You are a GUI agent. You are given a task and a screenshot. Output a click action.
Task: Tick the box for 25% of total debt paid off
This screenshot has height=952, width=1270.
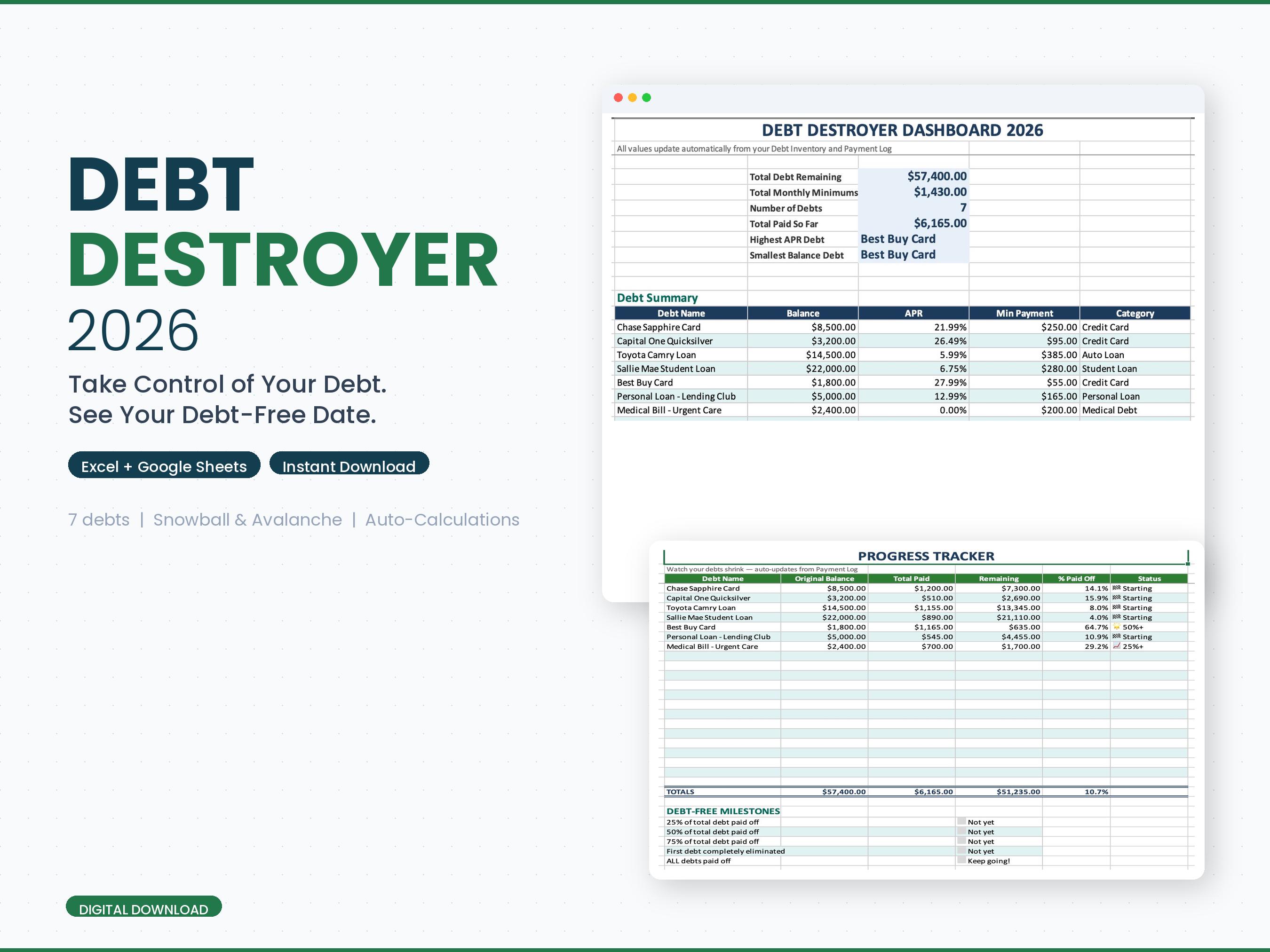click(x=962, y=822)
